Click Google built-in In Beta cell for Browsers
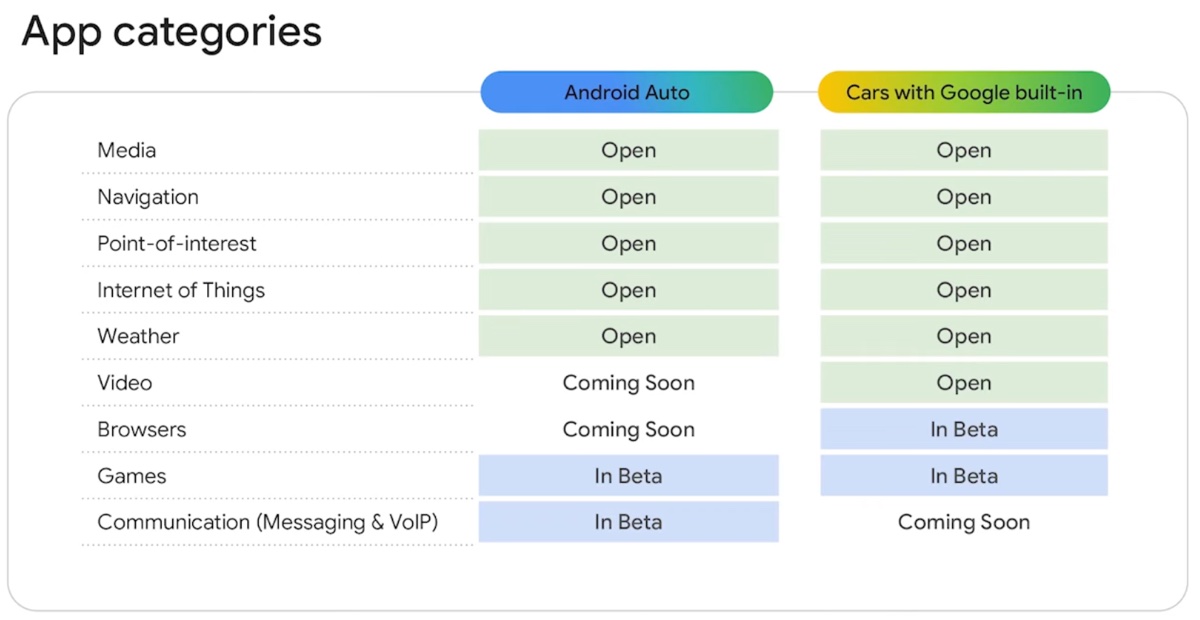Screen dimensions: 1200x620 pos(964,430)
